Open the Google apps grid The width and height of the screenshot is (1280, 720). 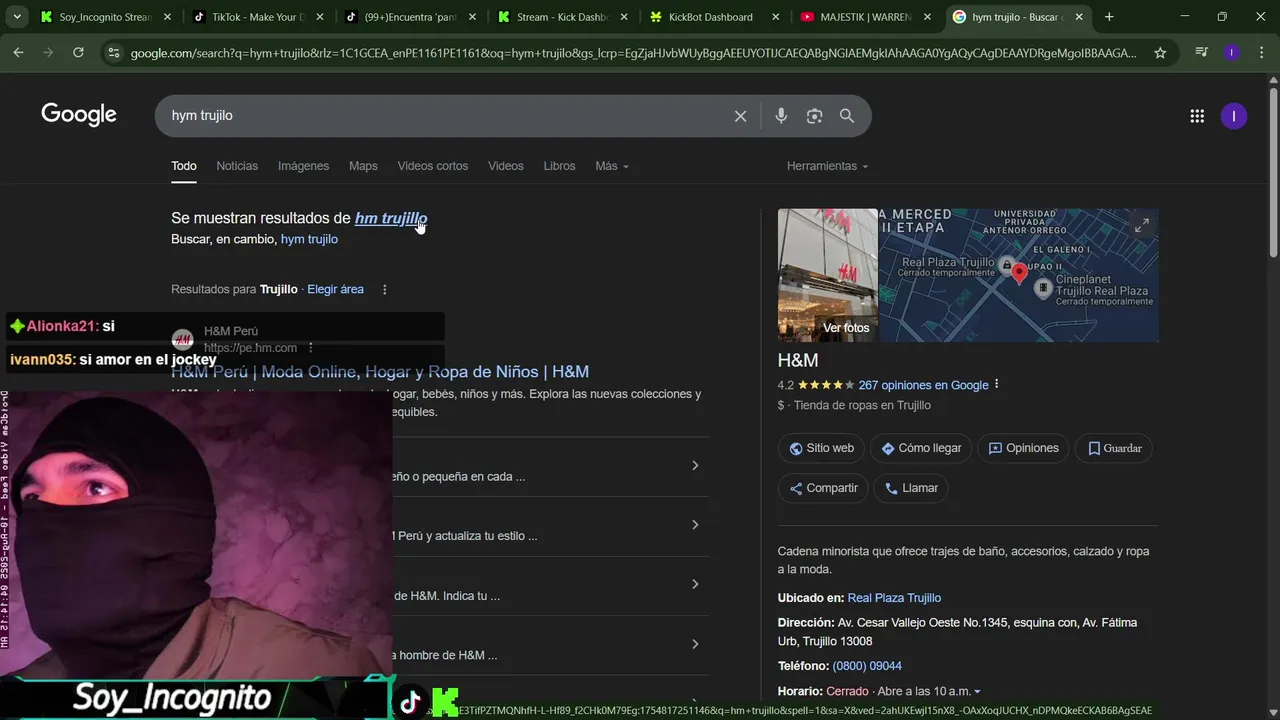[x=1197, y=116]
